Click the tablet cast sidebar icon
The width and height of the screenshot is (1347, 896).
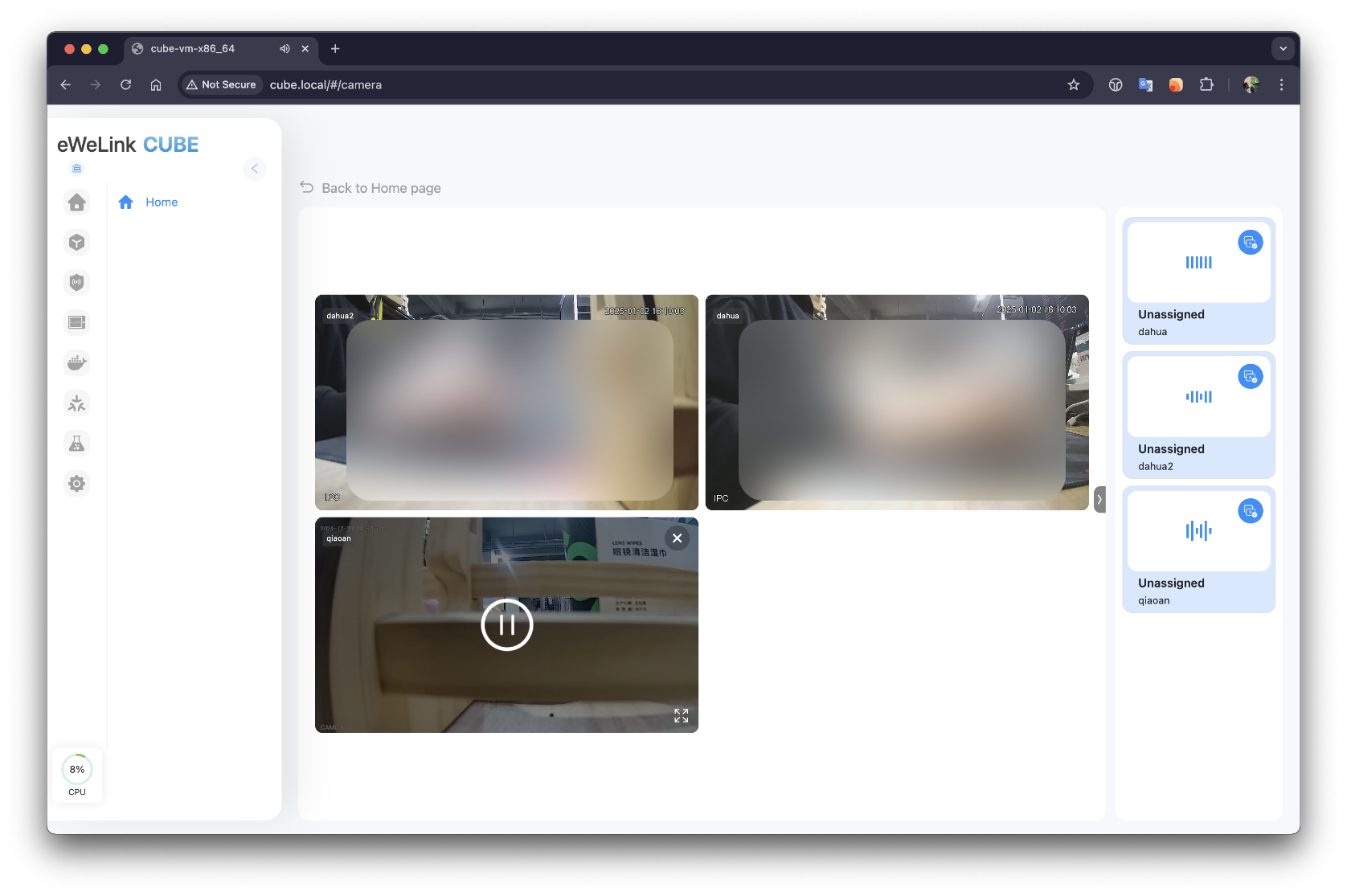coord(76,323)
